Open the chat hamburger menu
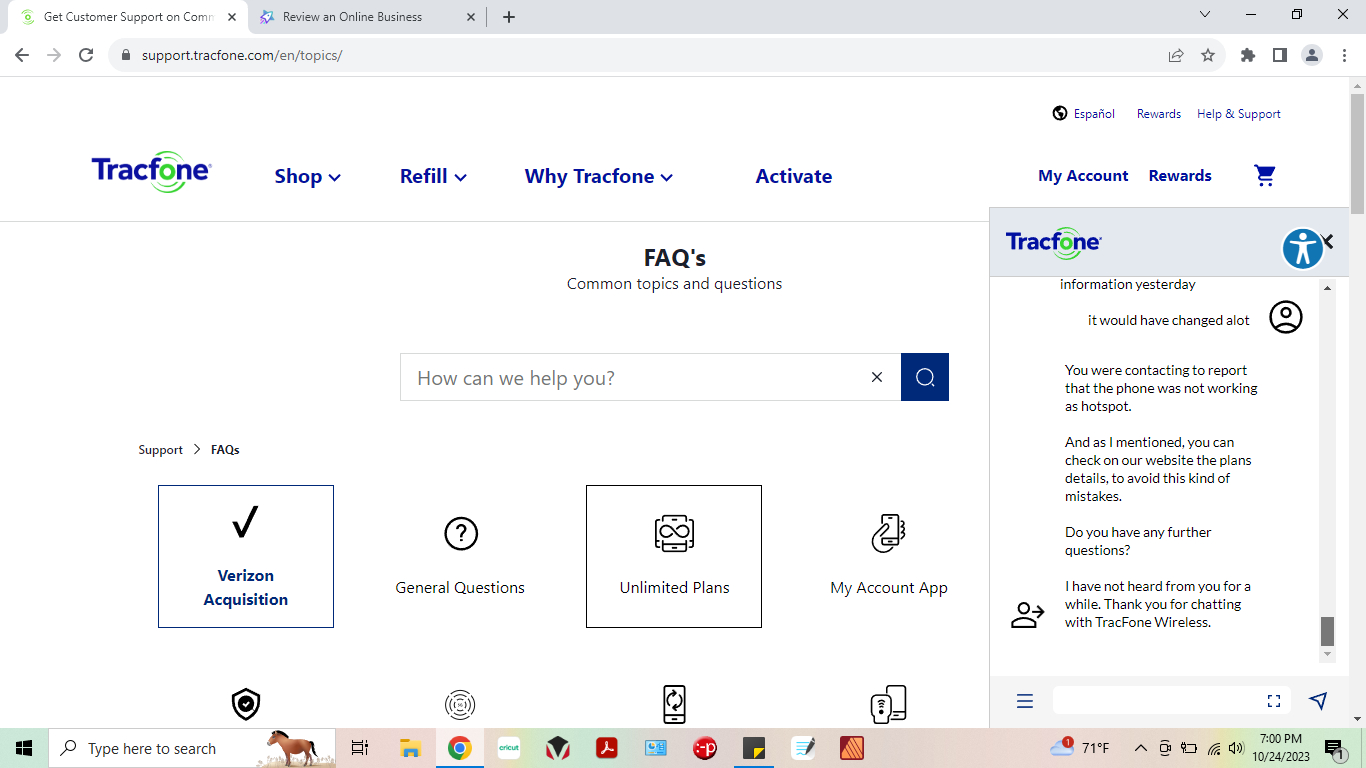The image size is (1366, 768). click(1024, 701)
